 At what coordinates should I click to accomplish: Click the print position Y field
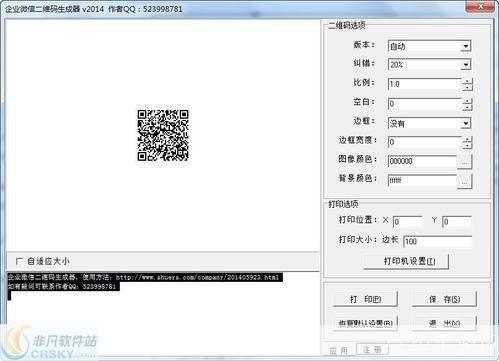point(457,222)
